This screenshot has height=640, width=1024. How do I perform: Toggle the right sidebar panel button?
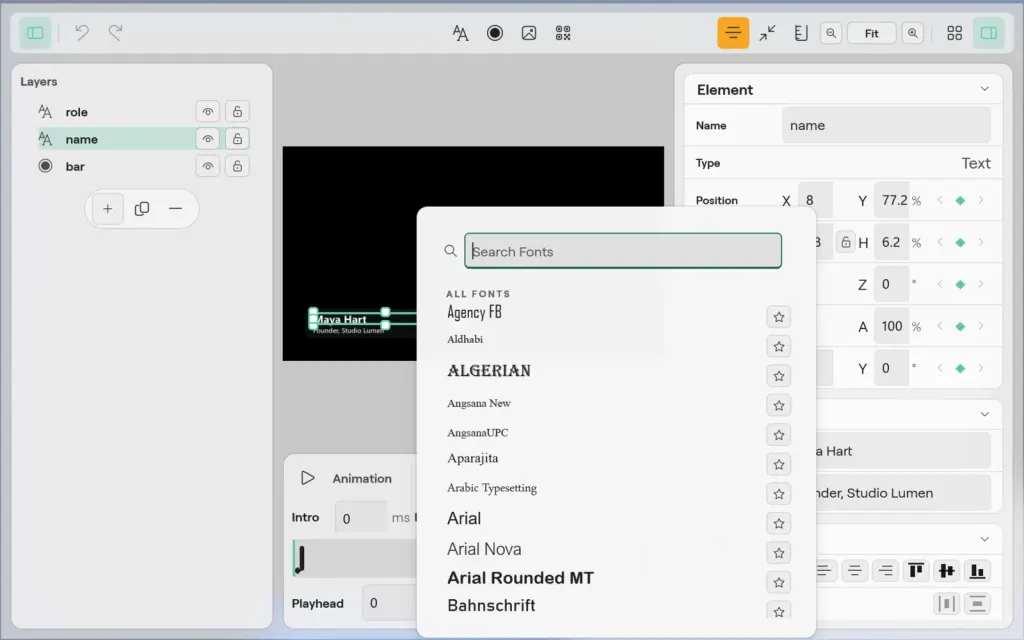(x=989, y=33)
